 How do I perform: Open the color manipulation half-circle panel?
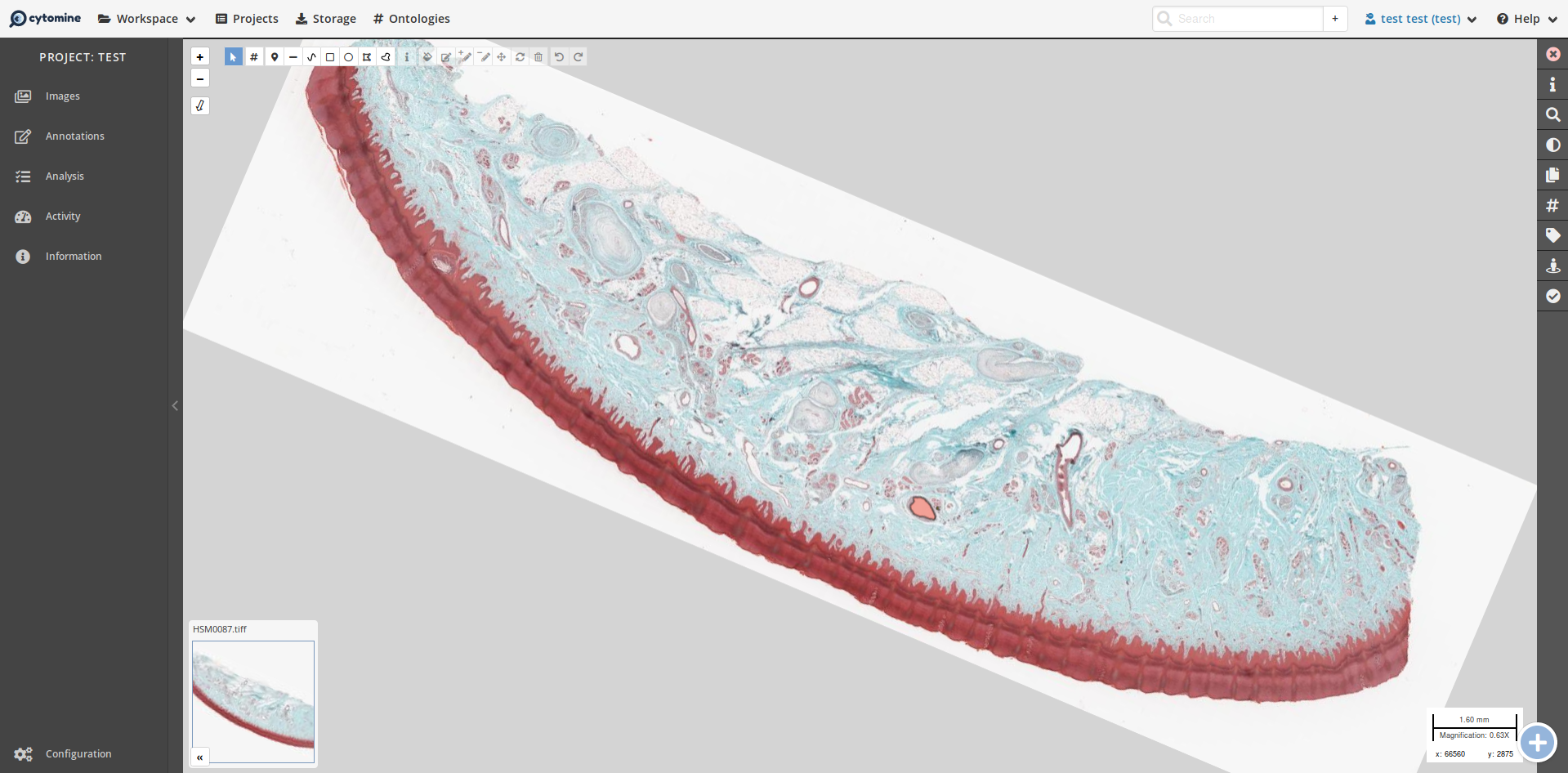pos(1552,145)
